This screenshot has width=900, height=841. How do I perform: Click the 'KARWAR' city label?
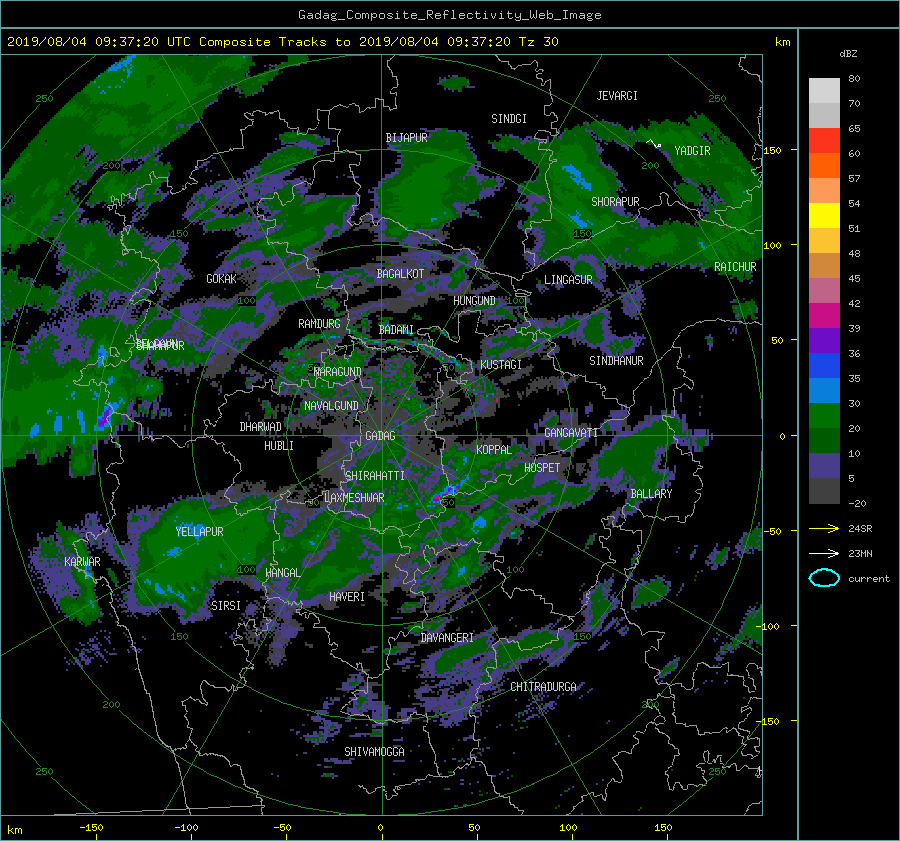pos(82,561)
